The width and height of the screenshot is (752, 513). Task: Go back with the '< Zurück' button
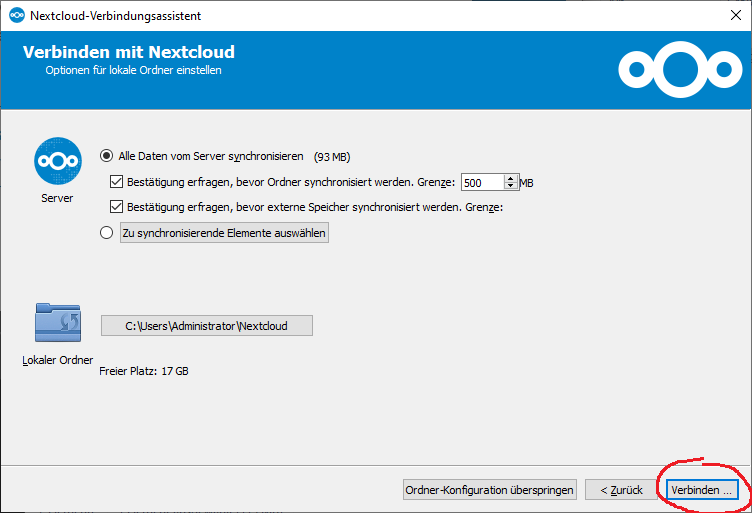[621, 490]
